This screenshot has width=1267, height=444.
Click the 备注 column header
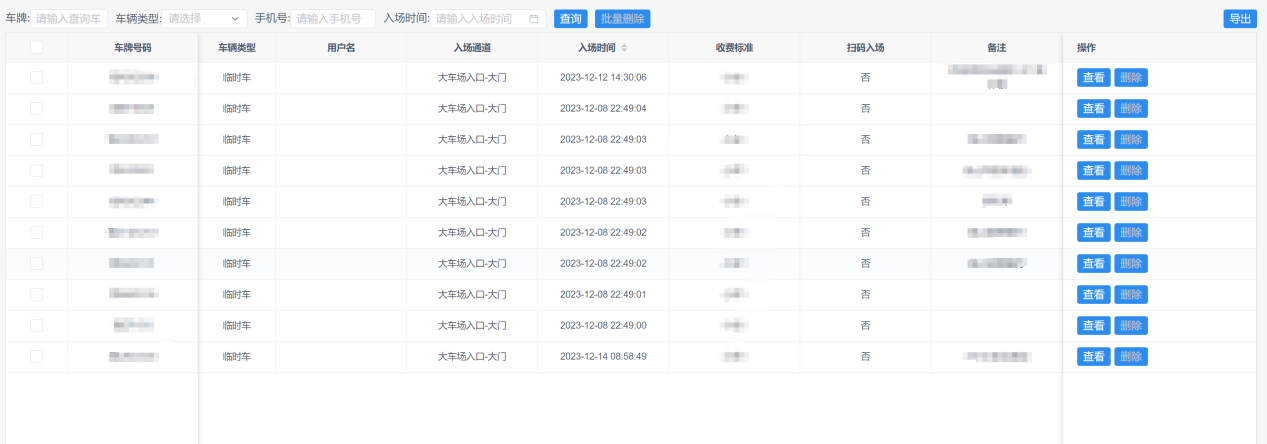(x=996, y=48)
